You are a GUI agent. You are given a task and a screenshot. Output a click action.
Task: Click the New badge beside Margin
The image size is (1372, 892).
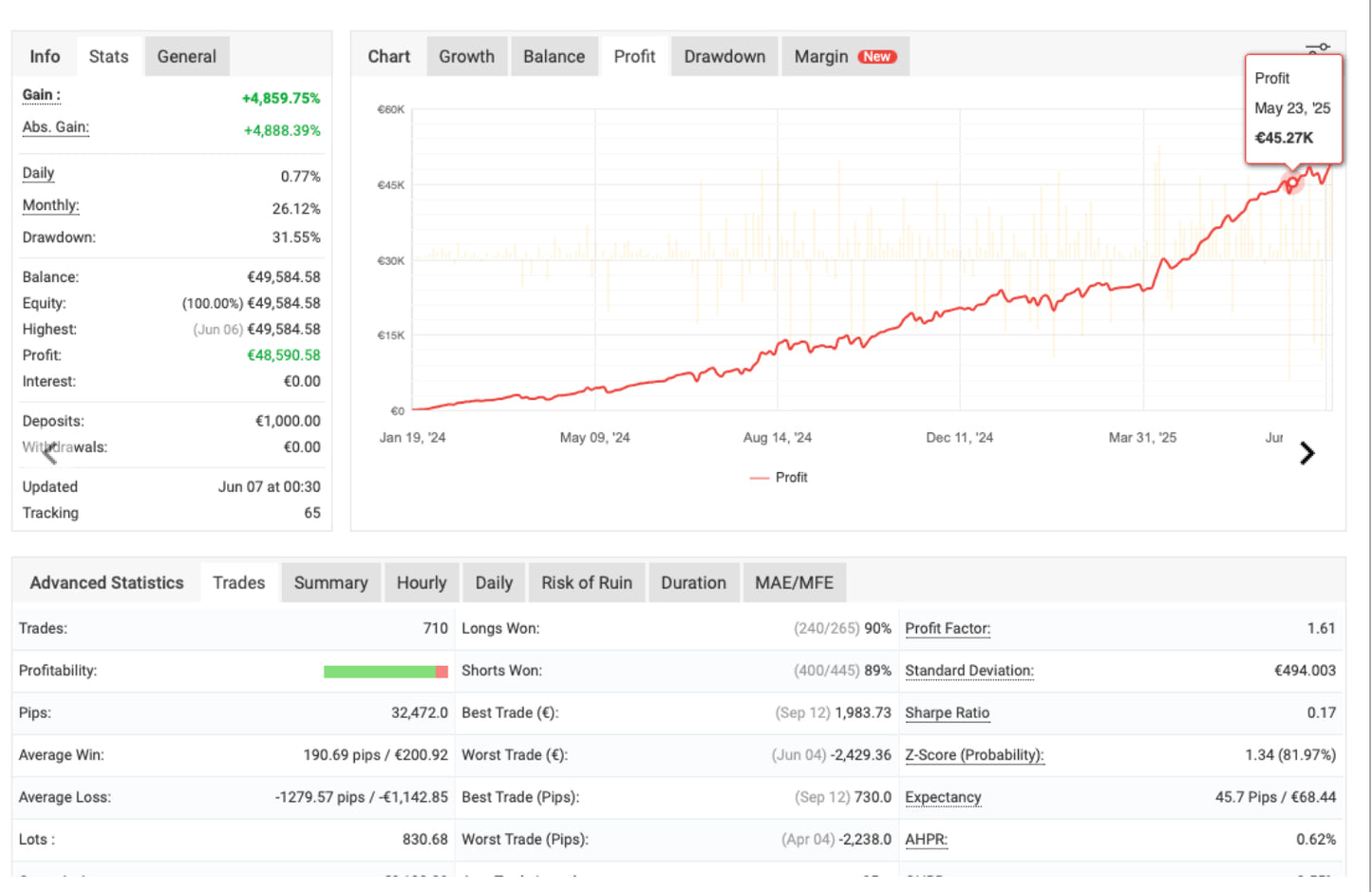(876, 57)
